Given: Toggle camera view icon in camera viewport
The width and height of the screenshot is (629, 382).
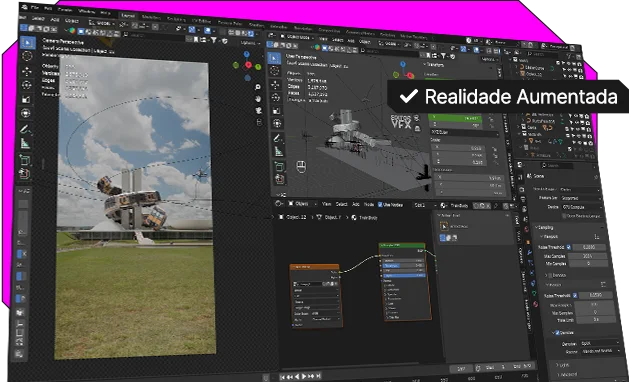Looking at the screenshot, I should [x=258, y=110].
